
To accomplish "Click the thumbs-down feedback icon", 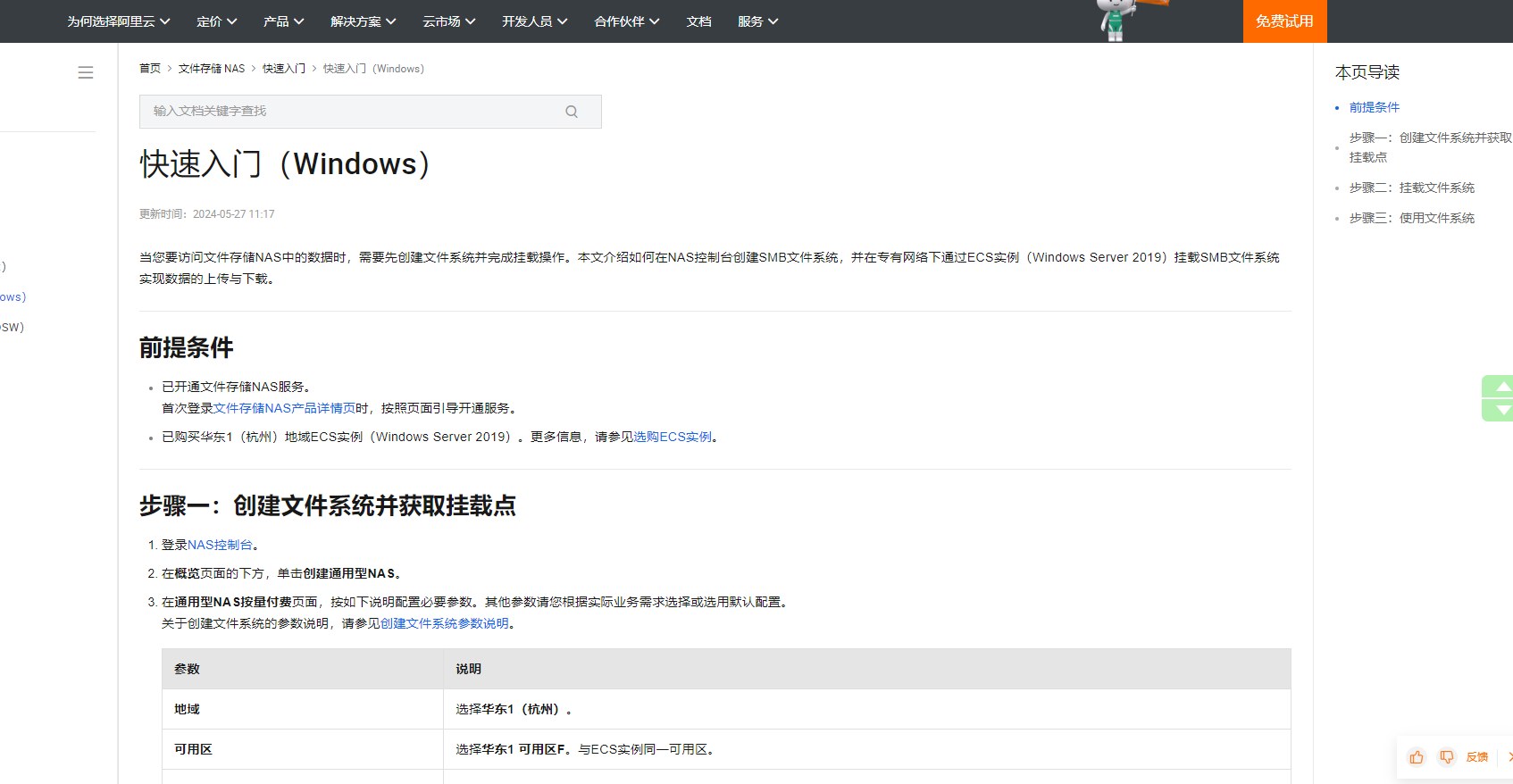I will (x=1447, y=757).
